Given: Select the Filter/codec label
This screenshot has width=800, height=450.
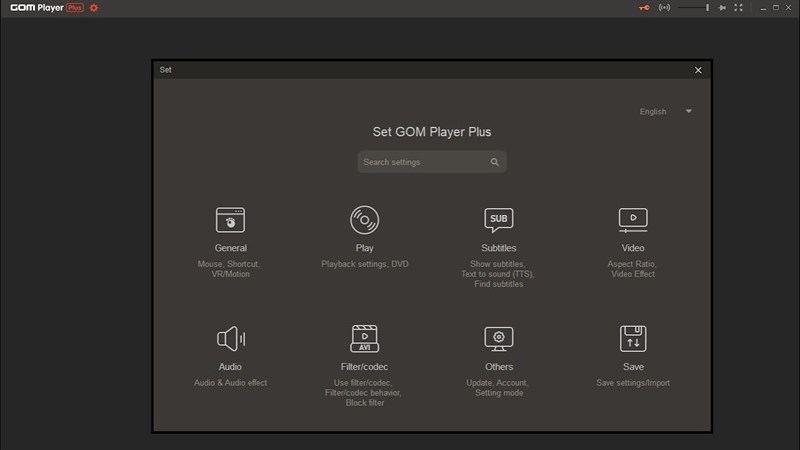Looking at the screenshot, I should tap(364, 367).
